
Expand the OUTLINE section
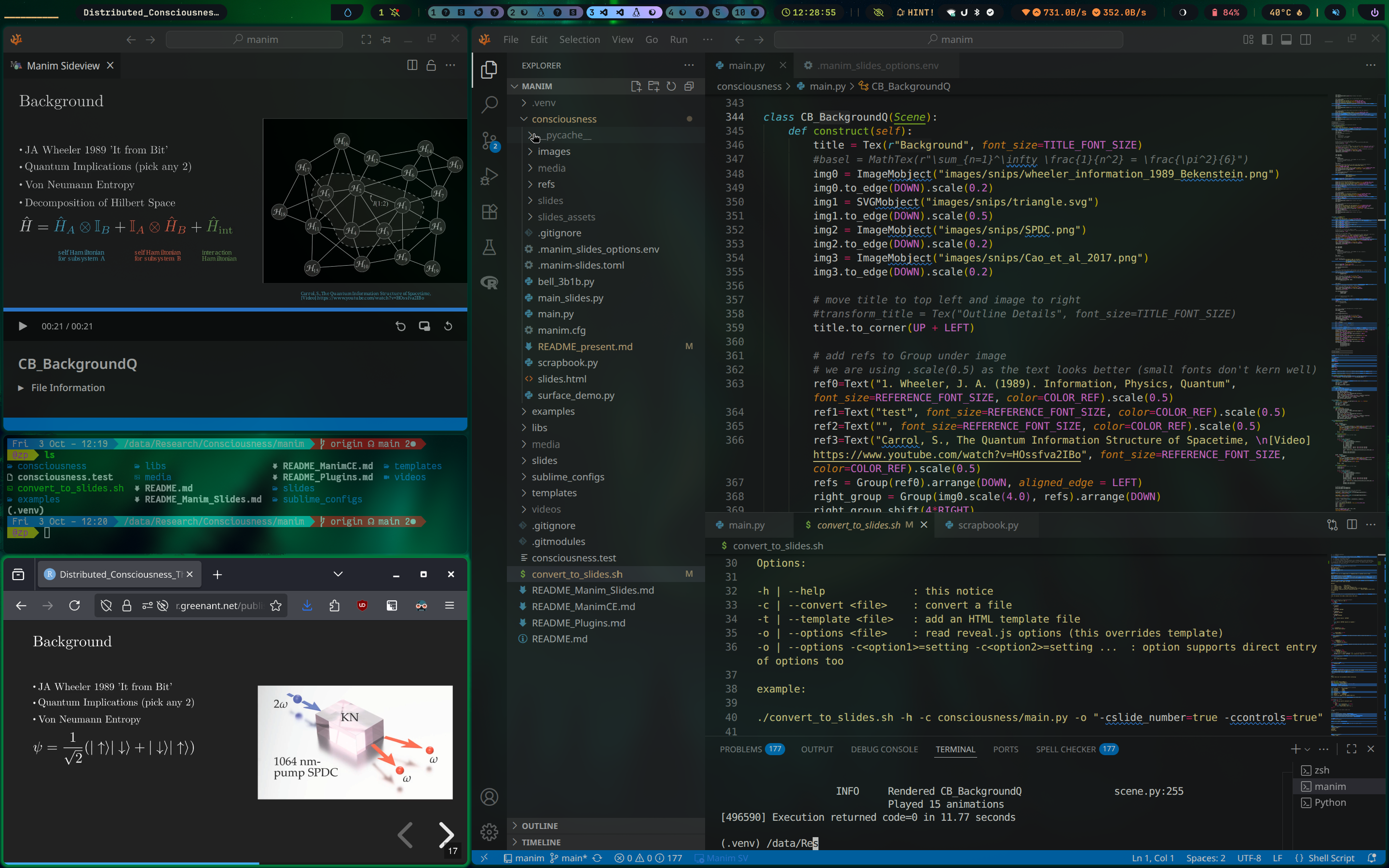coord(540,826)
